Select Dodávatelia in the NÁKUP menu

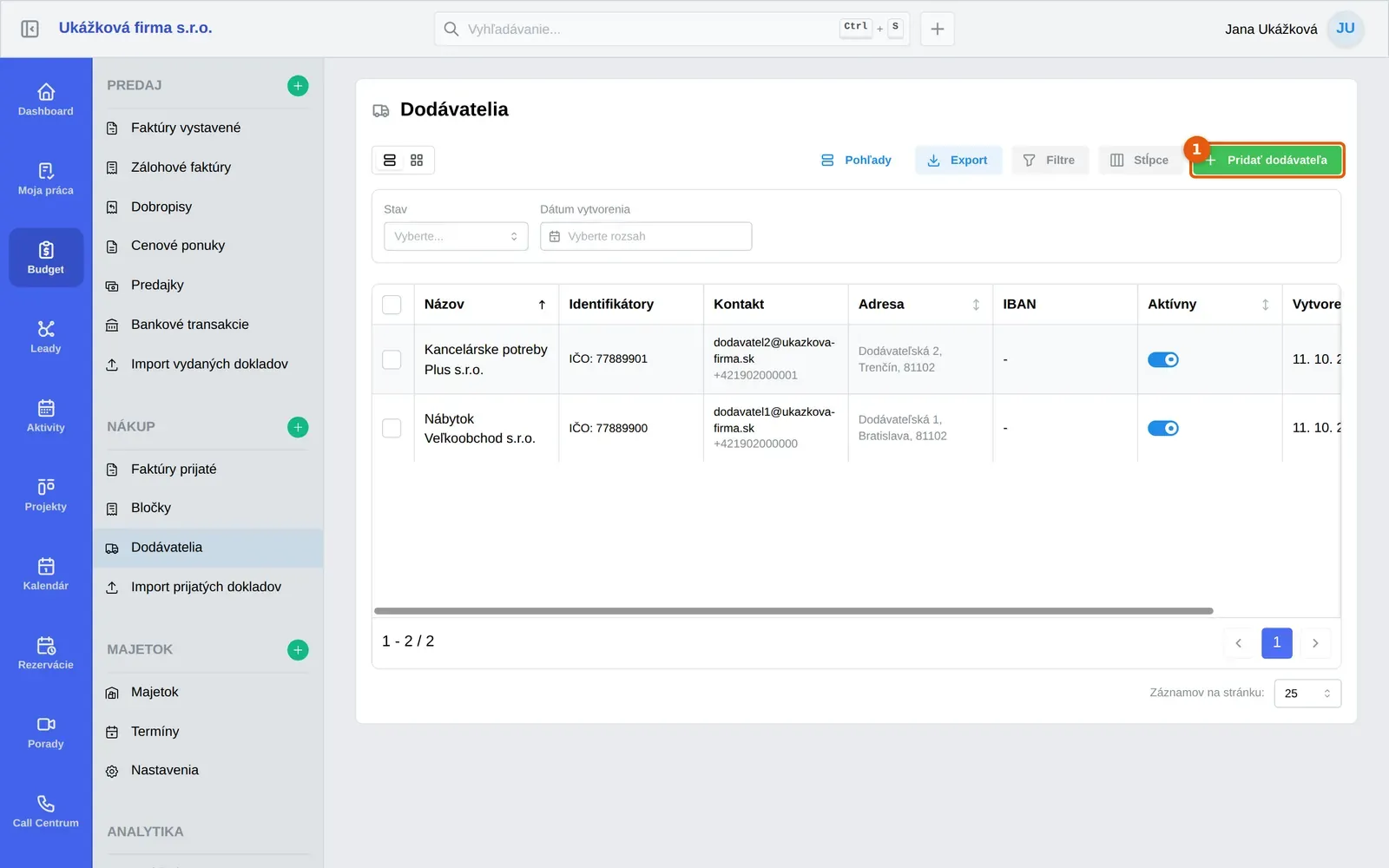(207, 548)
